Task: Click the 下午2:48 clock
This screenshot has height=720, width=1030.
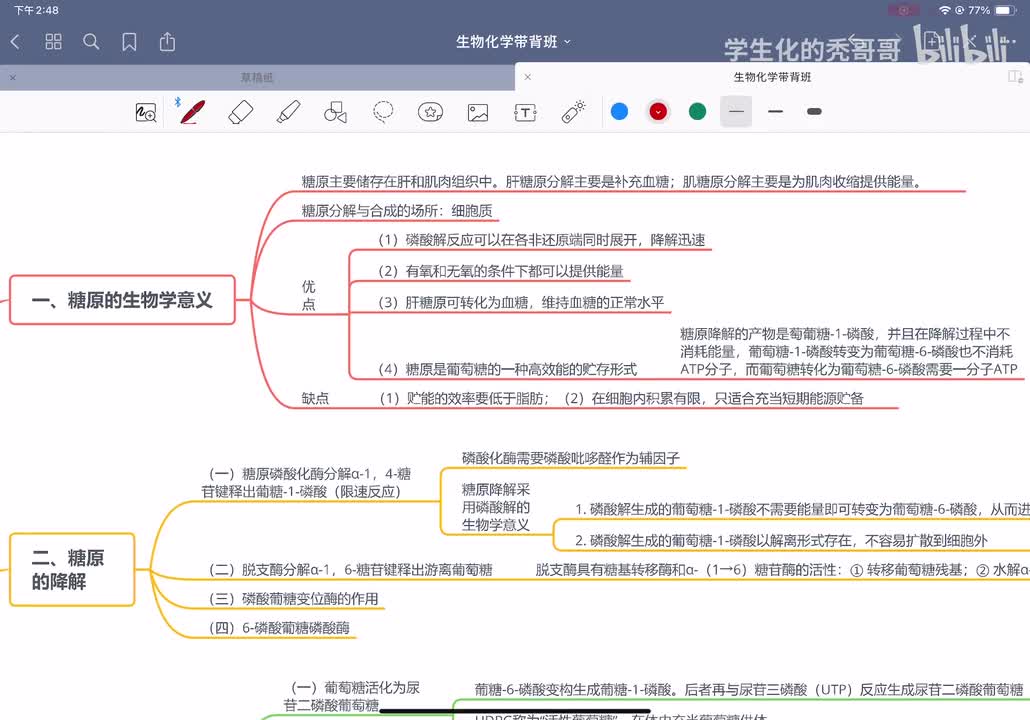Action: pyautogui.click(x=36, y=11)
